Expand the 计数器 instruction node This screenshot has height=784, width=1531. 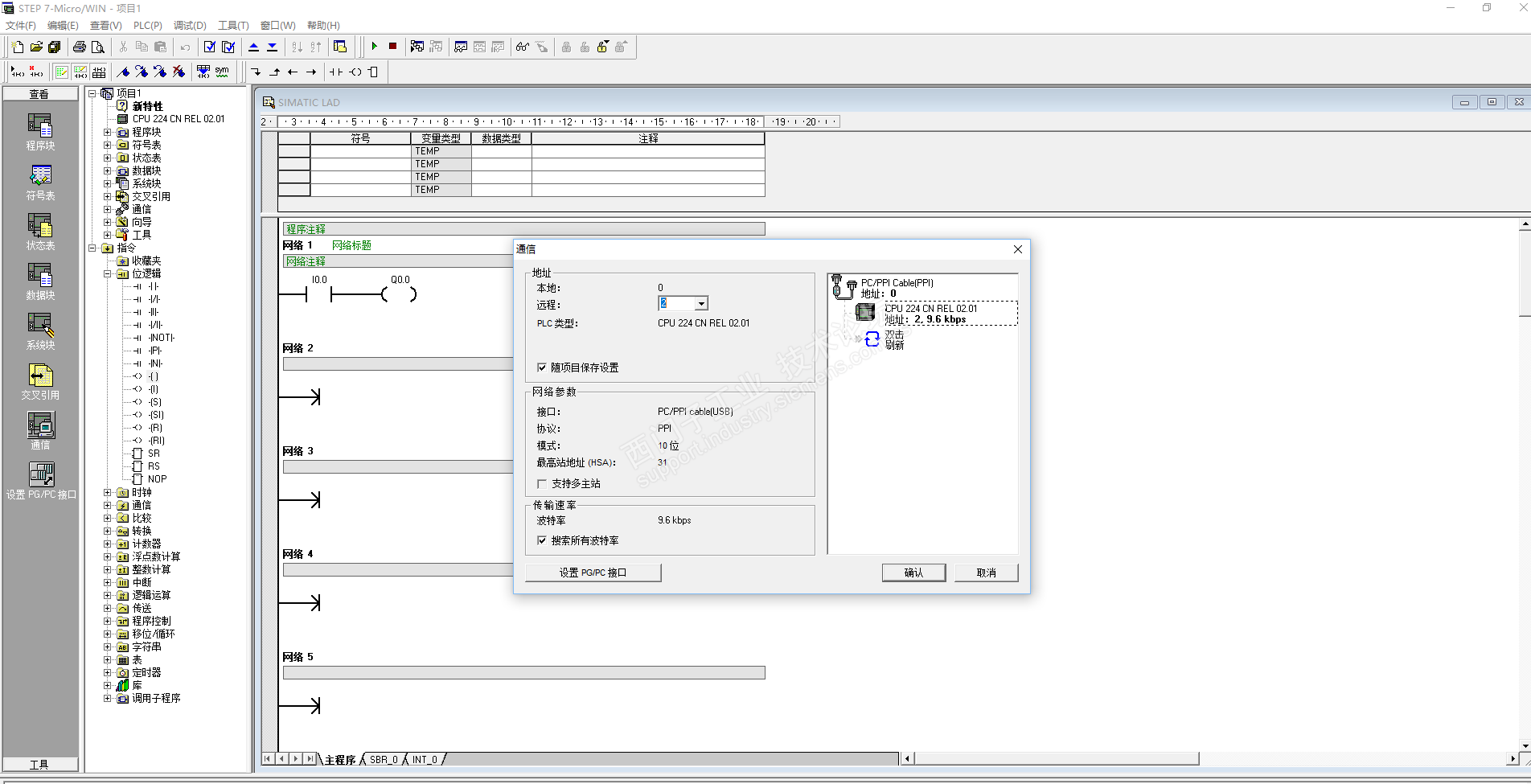point(107,544)
